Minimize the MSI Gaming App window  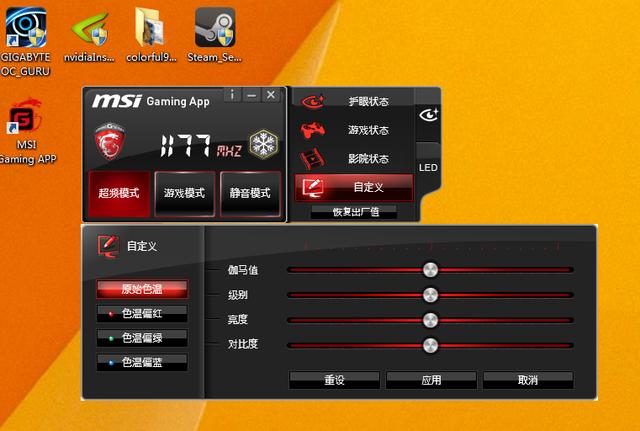point(251,95)
